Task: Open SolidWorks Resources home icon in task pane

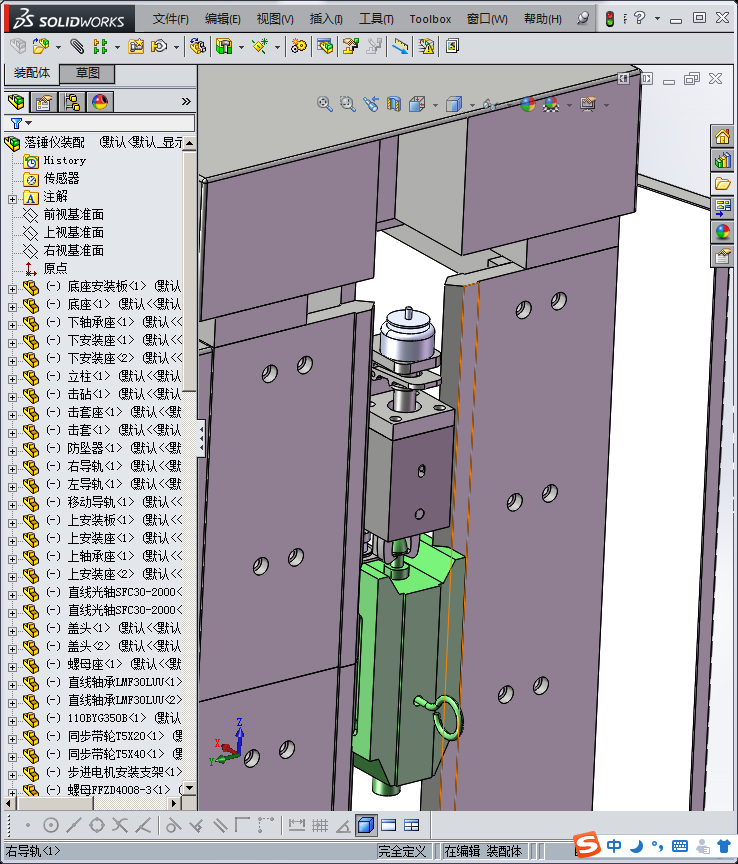Action: click(x=723, y=136)
